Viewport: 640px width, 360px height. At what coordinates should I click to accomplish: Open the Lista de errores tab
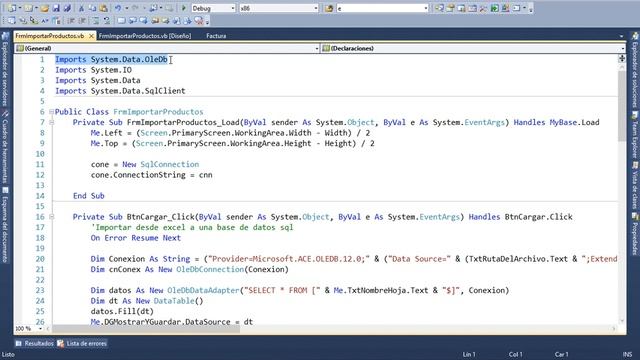click(x=82, y=344)
